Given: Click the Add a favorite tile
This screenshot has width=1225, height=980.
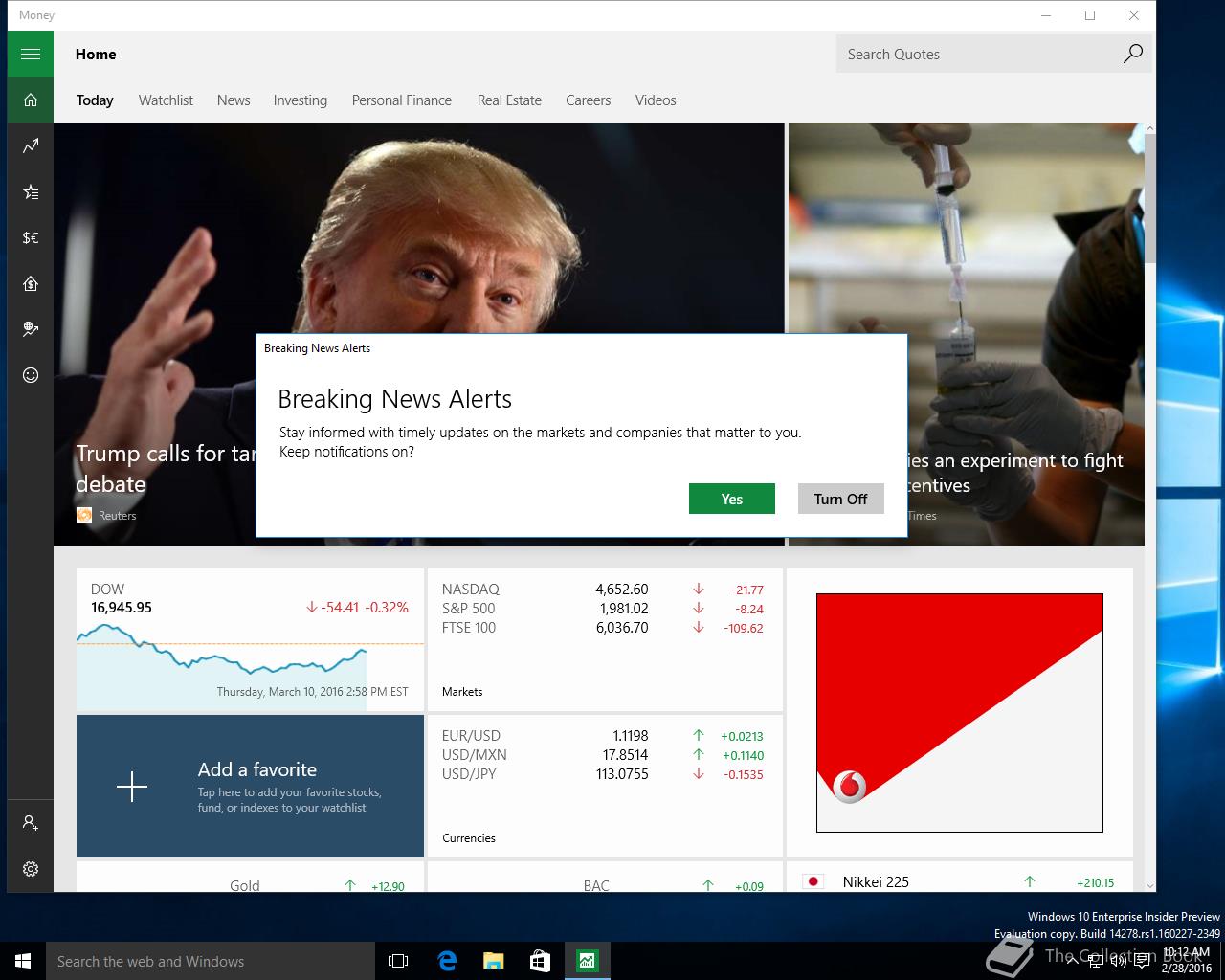Looking at the screenshot, I should 250,787.
